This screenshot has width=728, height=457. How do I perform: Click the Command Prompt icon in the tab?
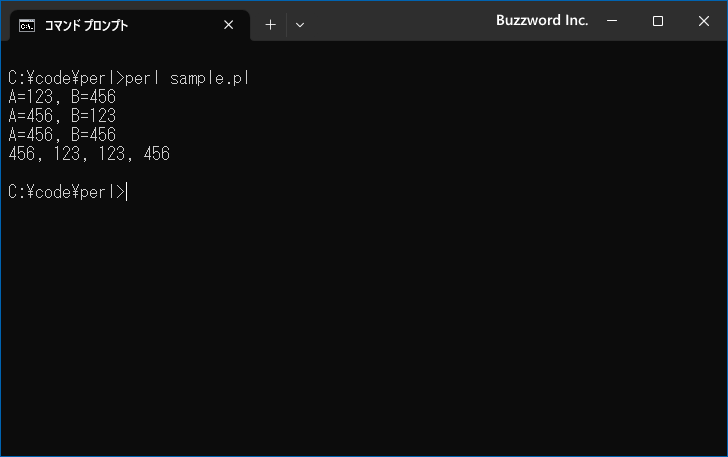(x=27, y=26)
